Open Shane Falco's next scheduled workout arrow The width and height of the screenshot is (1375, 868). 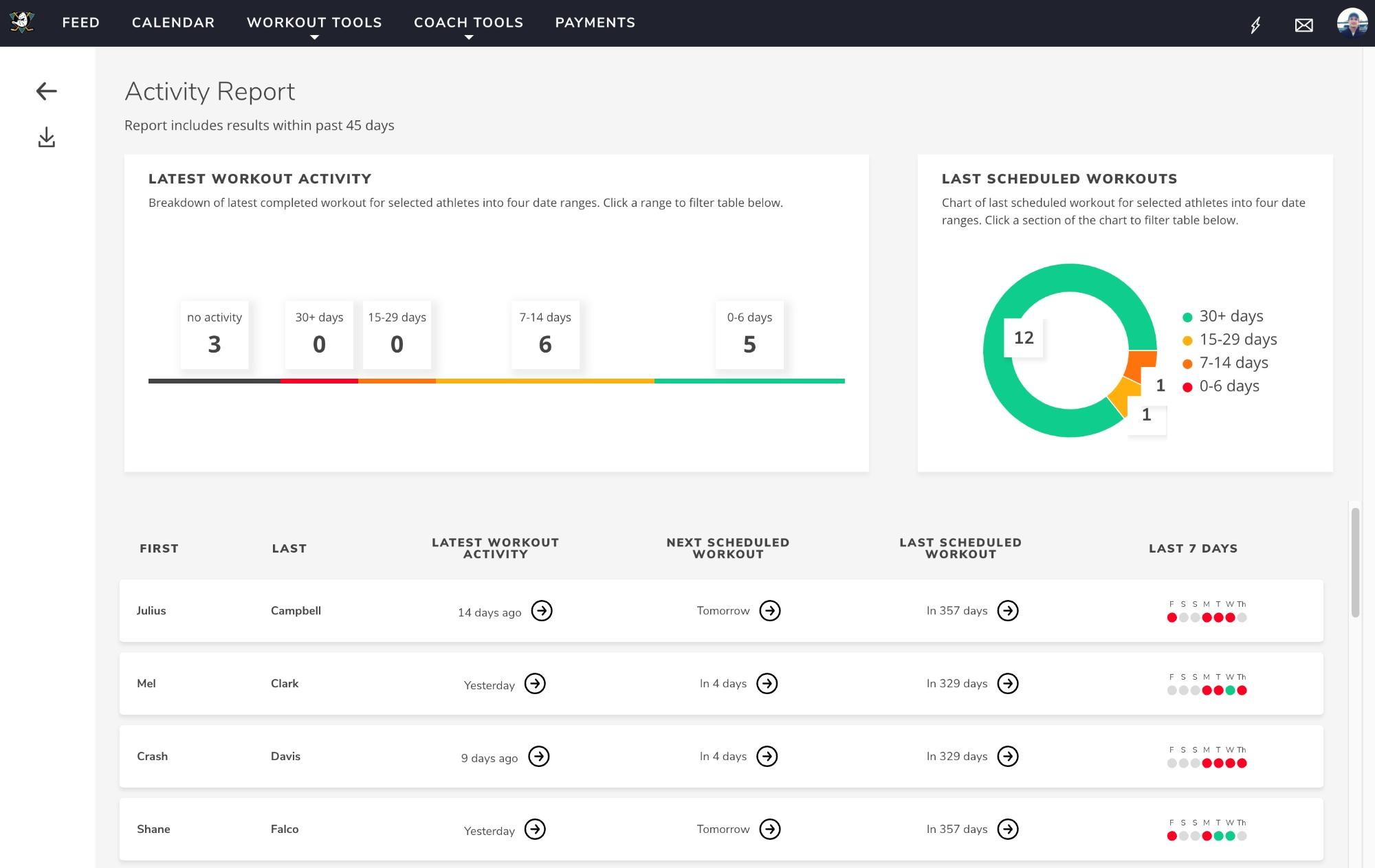pyautogui.click(x=769, y=829)
